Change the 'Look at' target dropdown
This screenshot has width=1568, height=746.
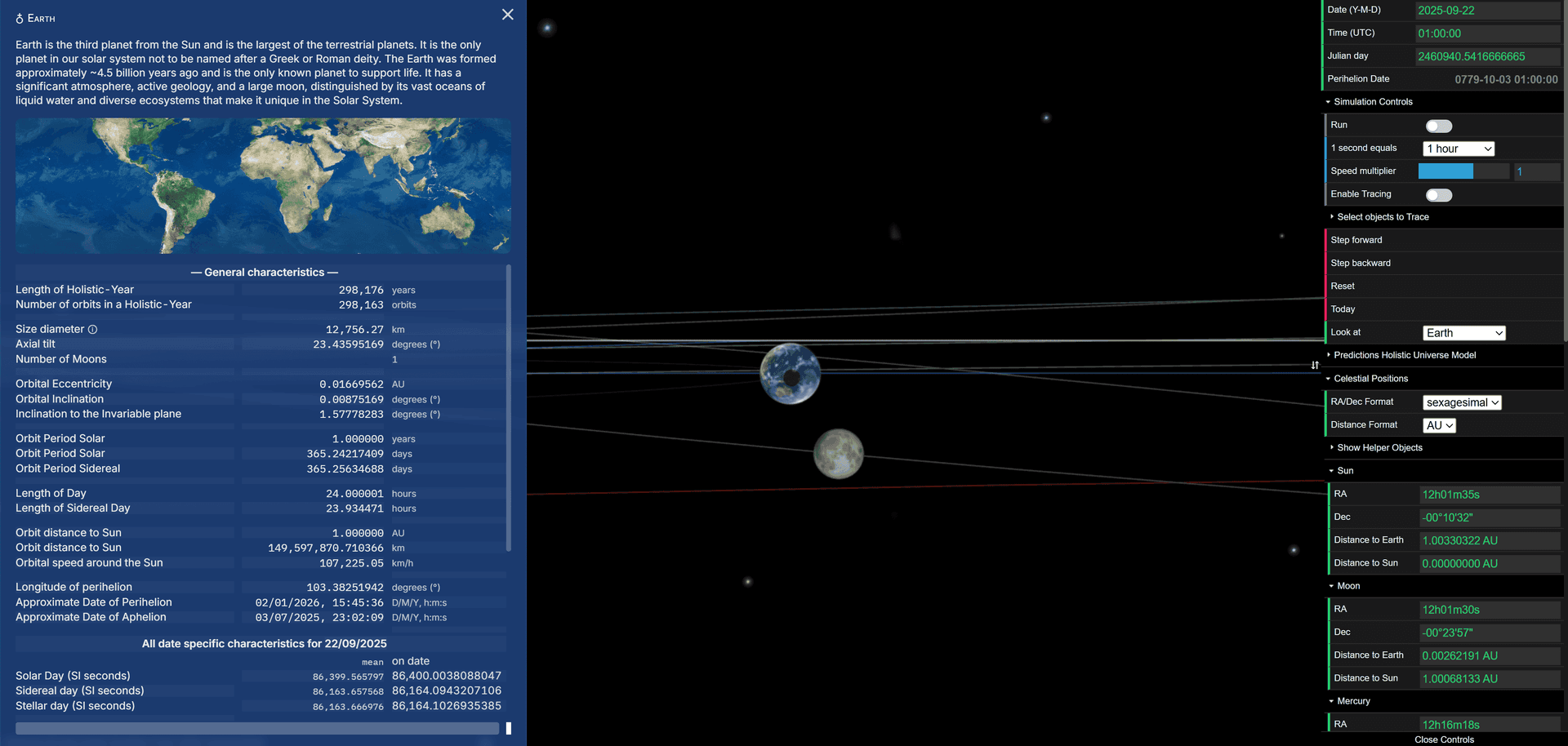[1463, 333]
